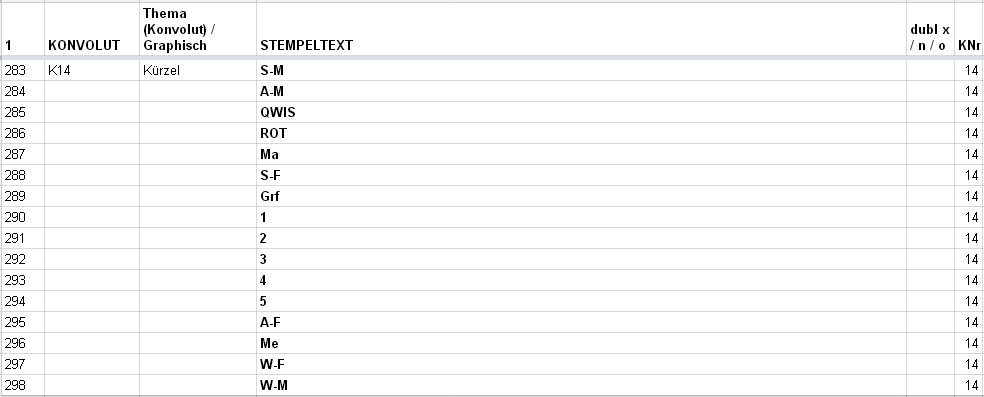Select the W-M cell in row 298
Screen dimensions: 984x397
coord(581,385)
